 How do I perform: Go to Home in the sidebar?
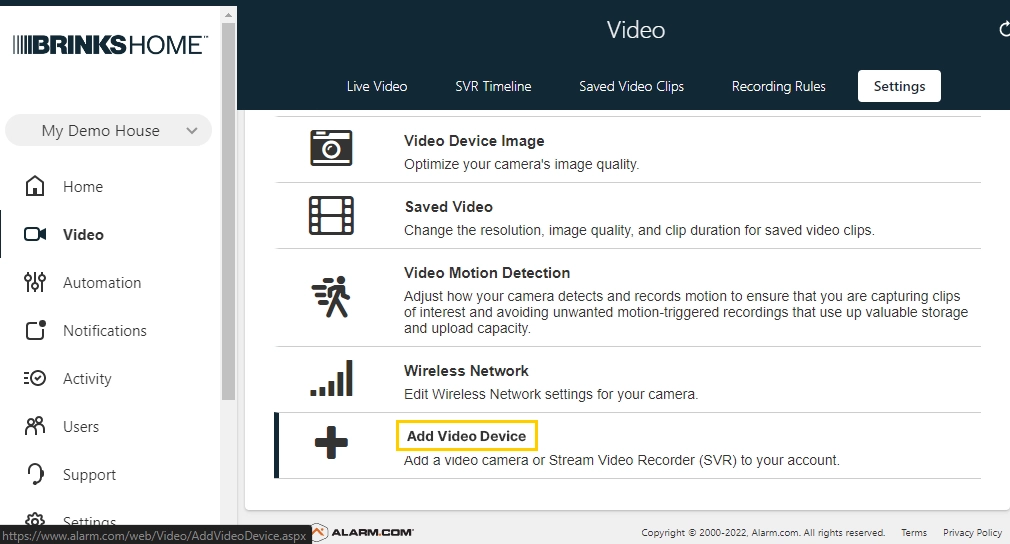pyautogui.click(x=82, y=187)
